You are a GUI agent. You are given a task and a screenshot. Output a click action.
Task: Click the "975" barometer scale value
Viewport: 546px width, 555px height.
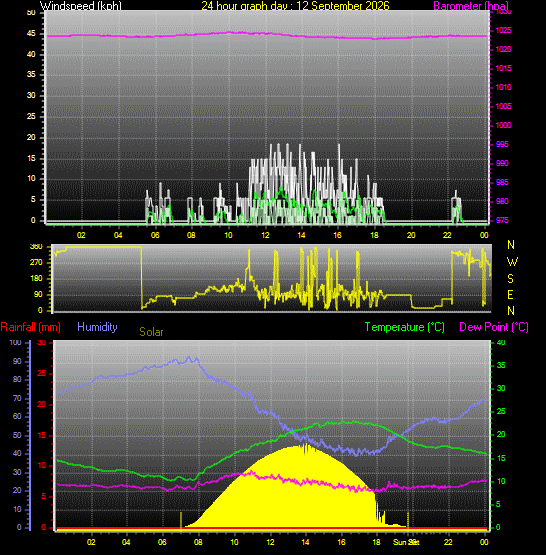[x=502, y=220]
